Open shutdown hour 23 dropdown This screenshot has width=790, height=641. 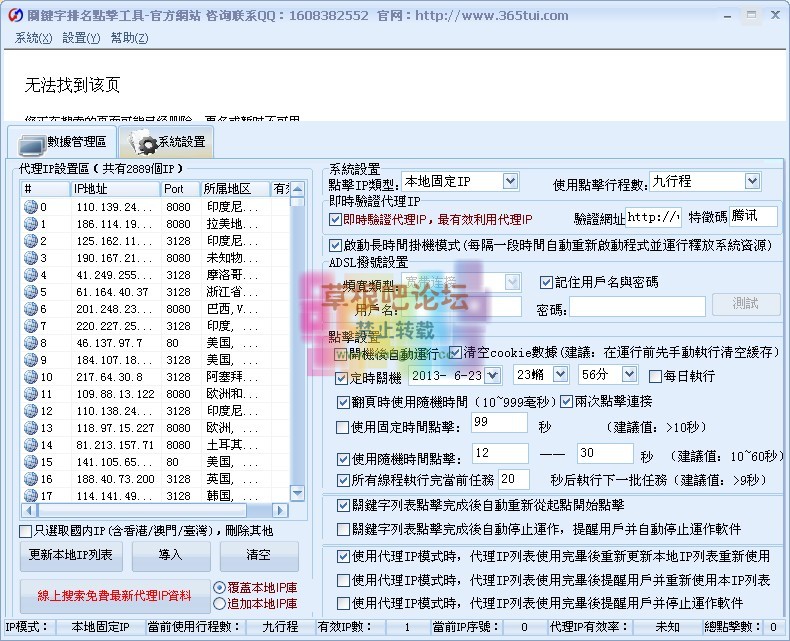coord(560,374)
